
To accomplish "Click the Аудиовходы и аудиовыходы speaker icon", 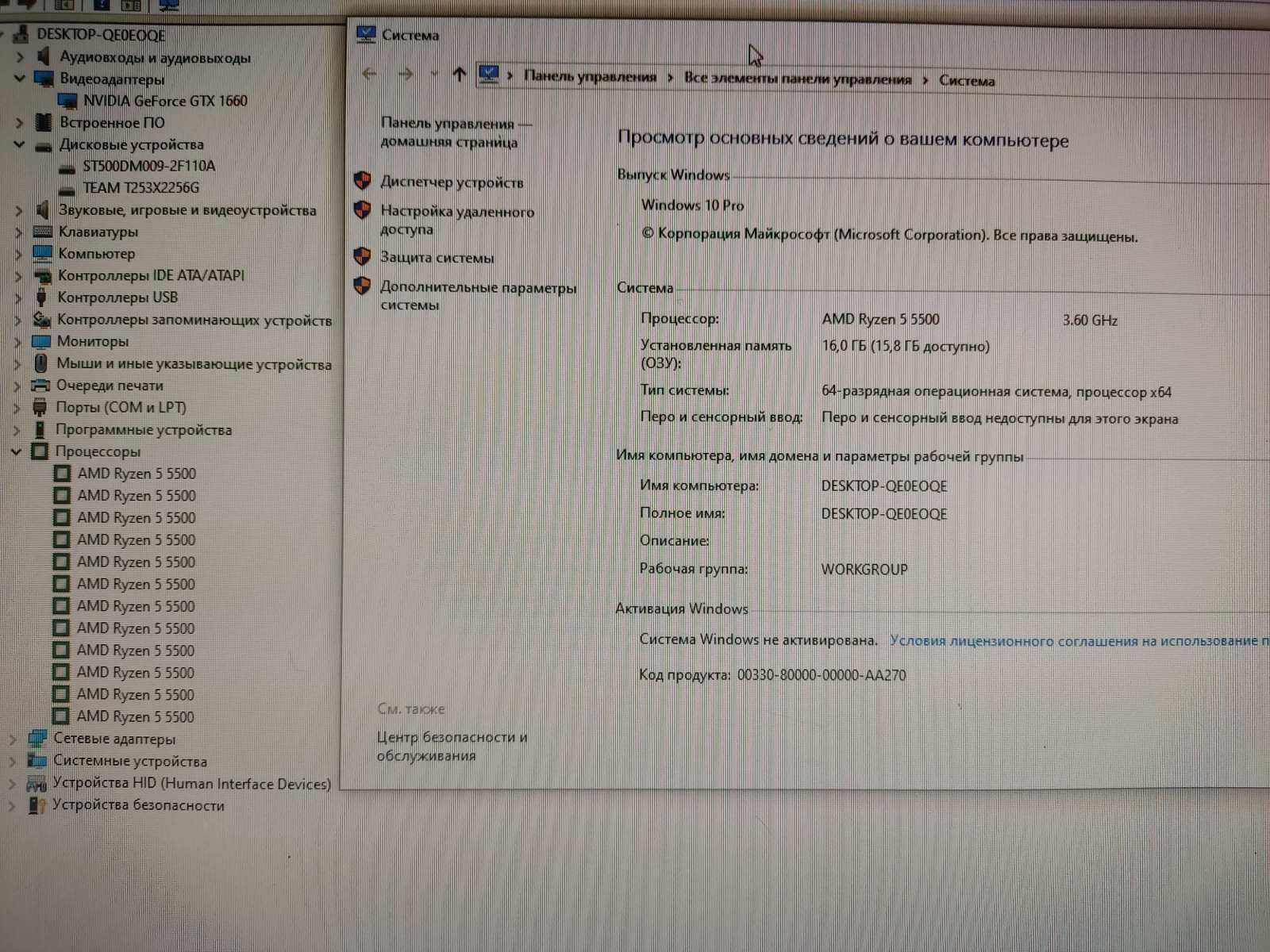I will pos(44,57).
